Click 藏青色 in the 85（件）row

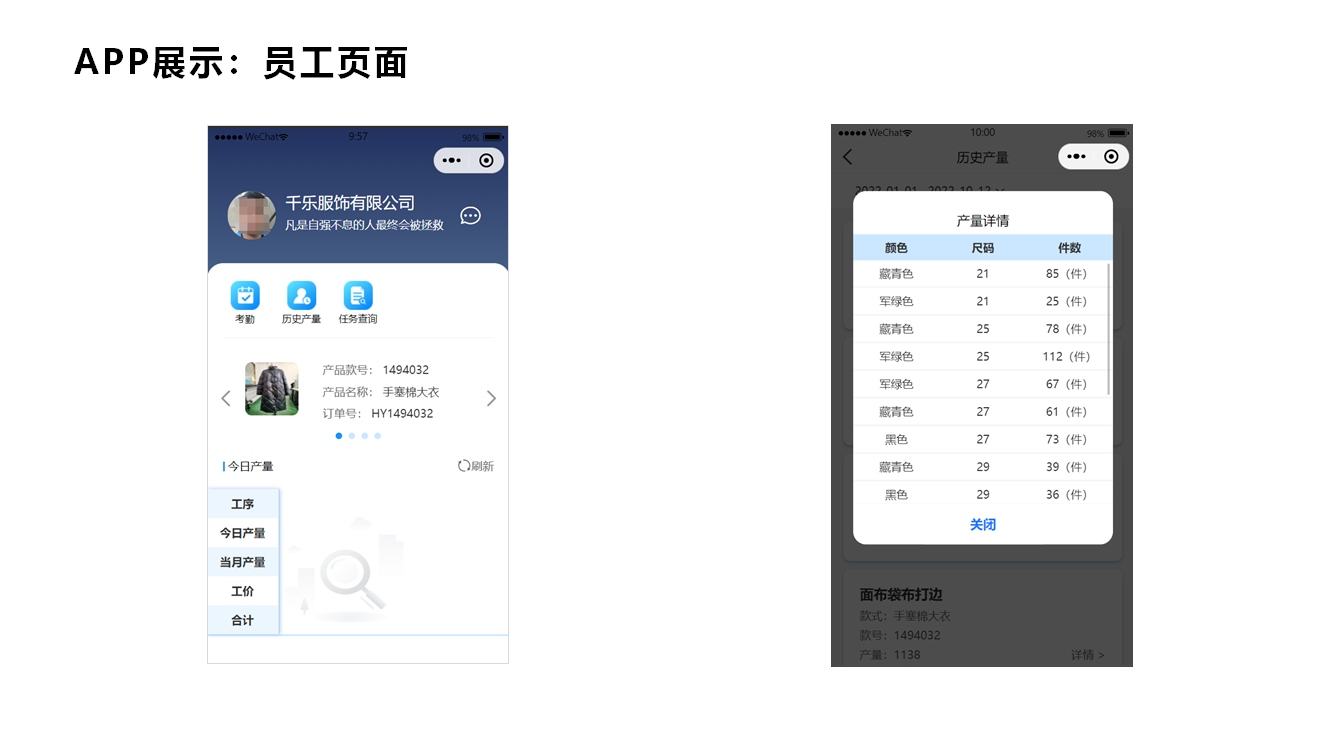click(896, 274)
